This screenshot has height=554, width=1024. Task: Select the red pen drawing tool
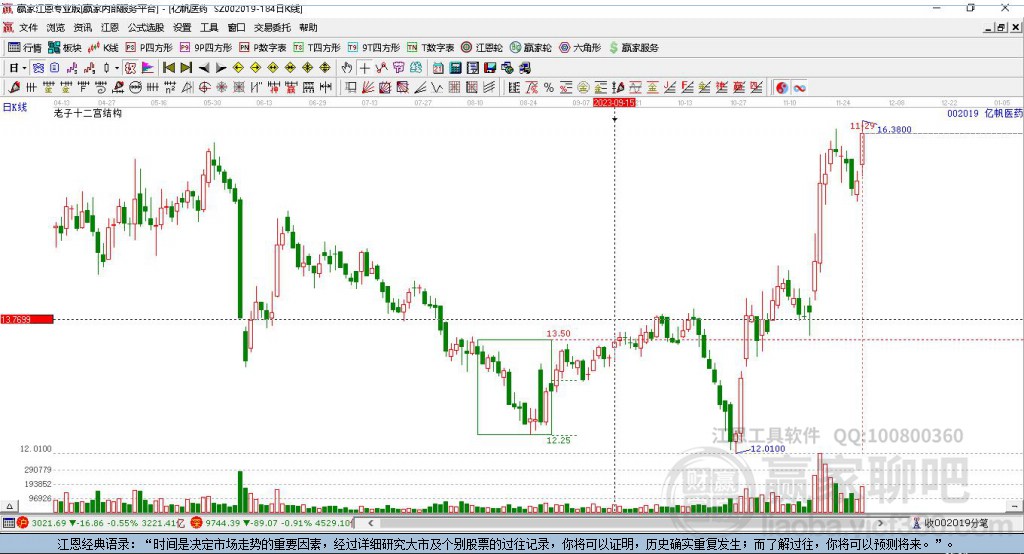pyautogui.click(x=14, y=87)
